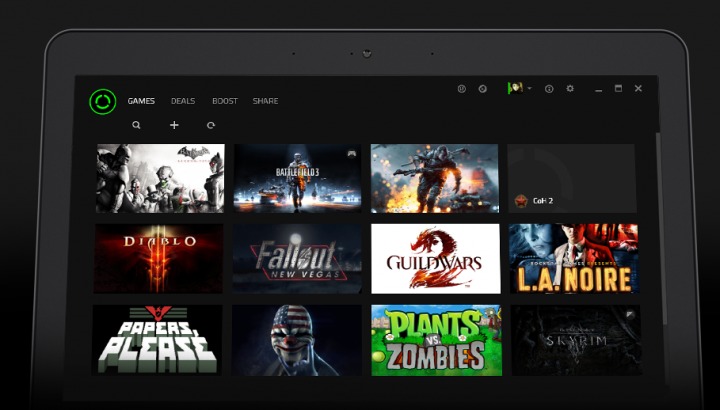Click the info icon near settings
The height and width of the screenshot is (410, 720).
coord(549,89)
